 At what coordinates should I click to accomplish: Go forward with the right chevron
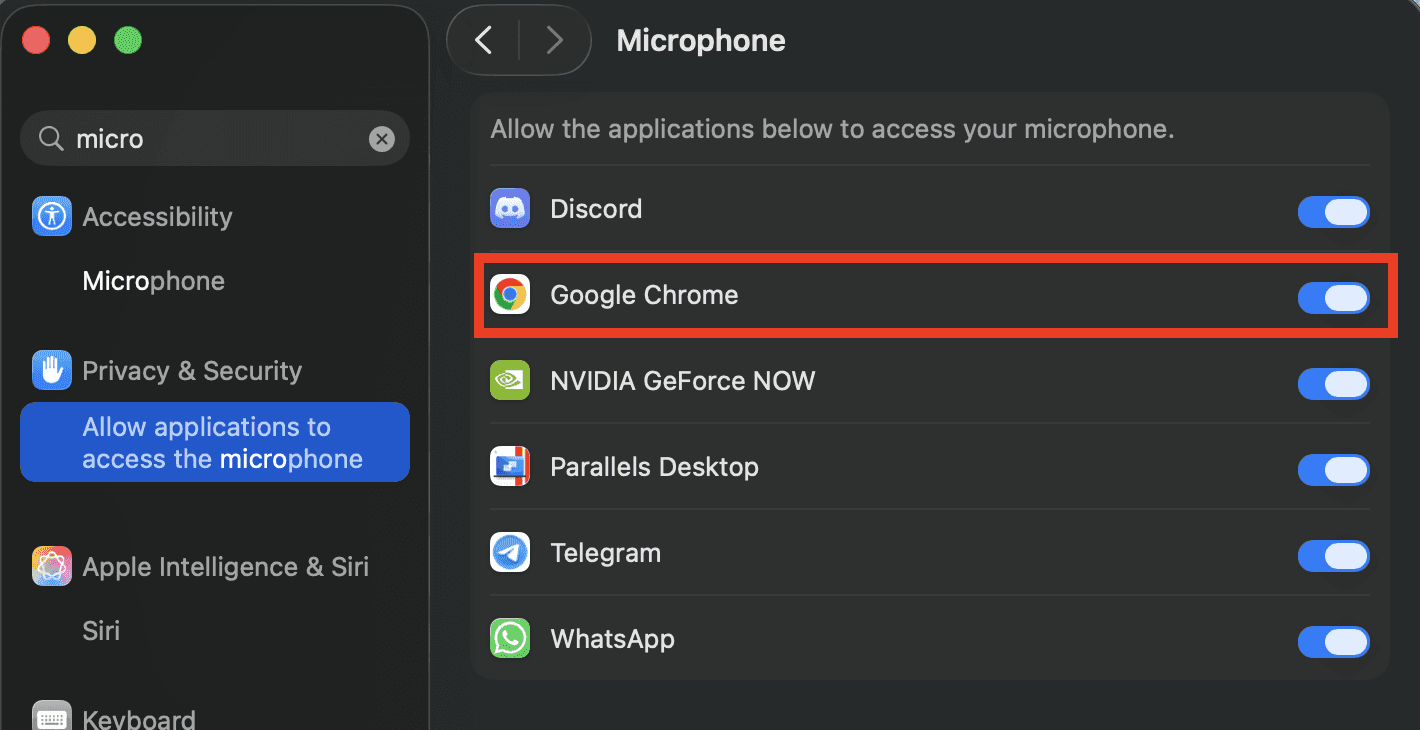click(554, 40)
